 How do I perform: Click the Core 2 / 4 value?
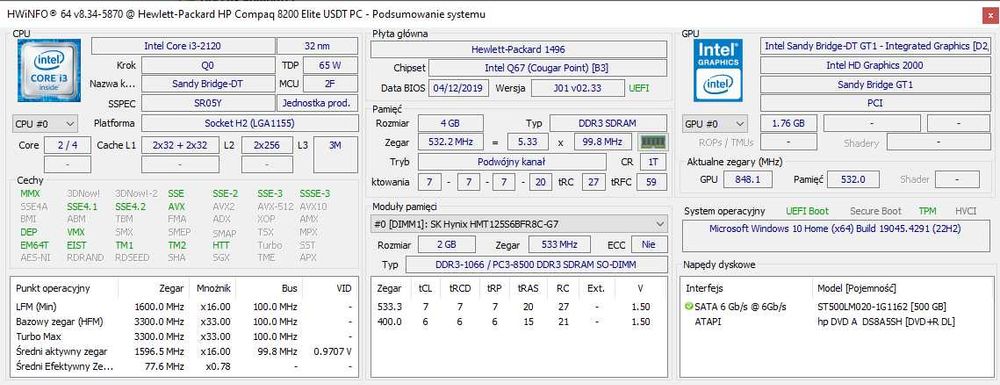[68, 145]
